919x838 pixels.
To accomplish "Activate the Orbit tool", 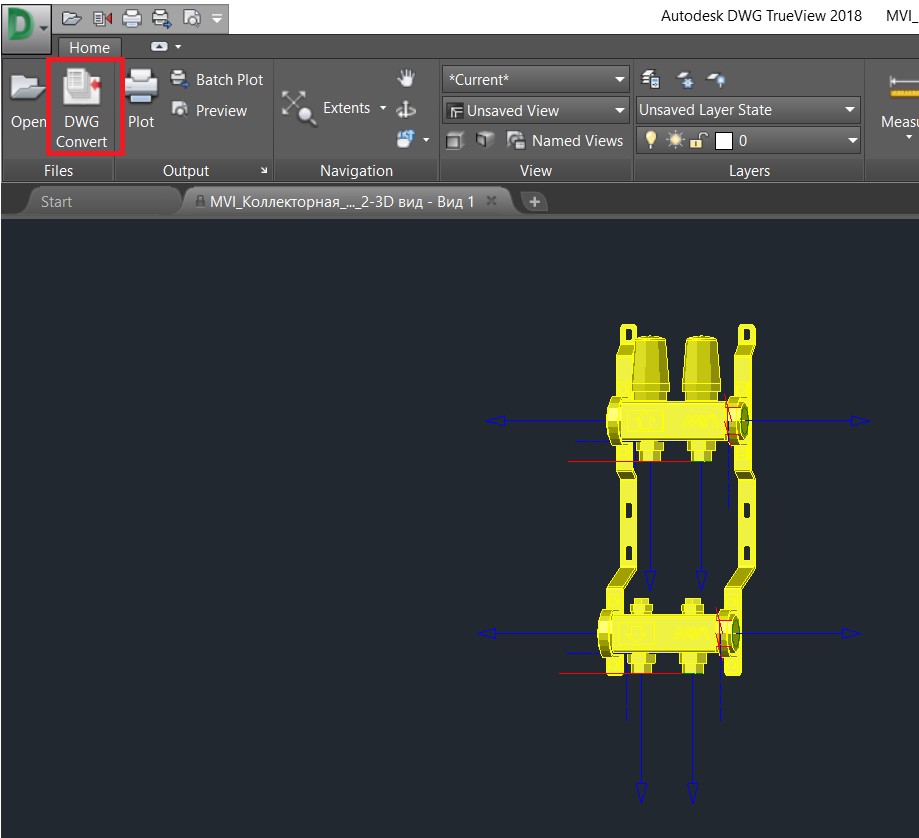I will [x=406, y=109].
